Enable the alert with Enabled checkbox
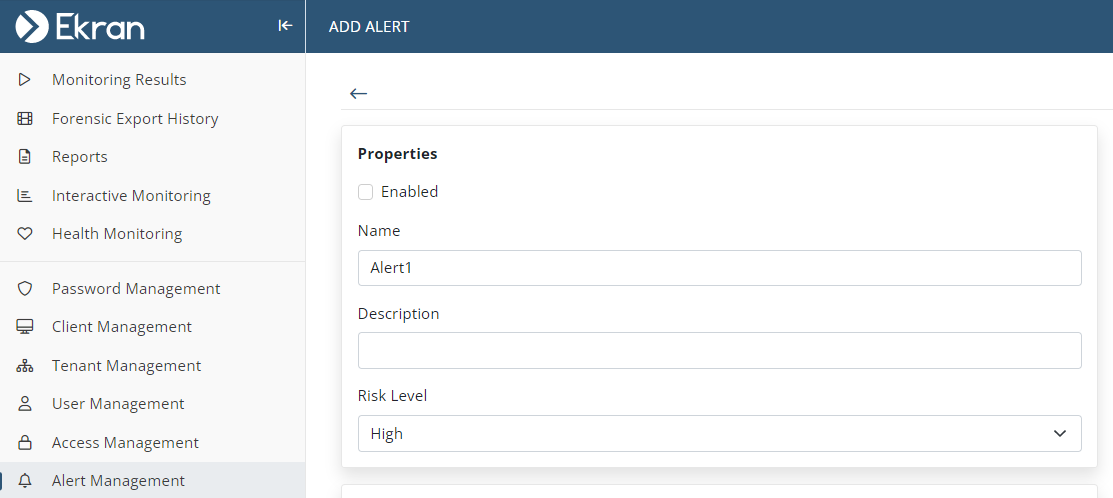The width and height of the screenshot is (1113, 498). coord(366,192)
